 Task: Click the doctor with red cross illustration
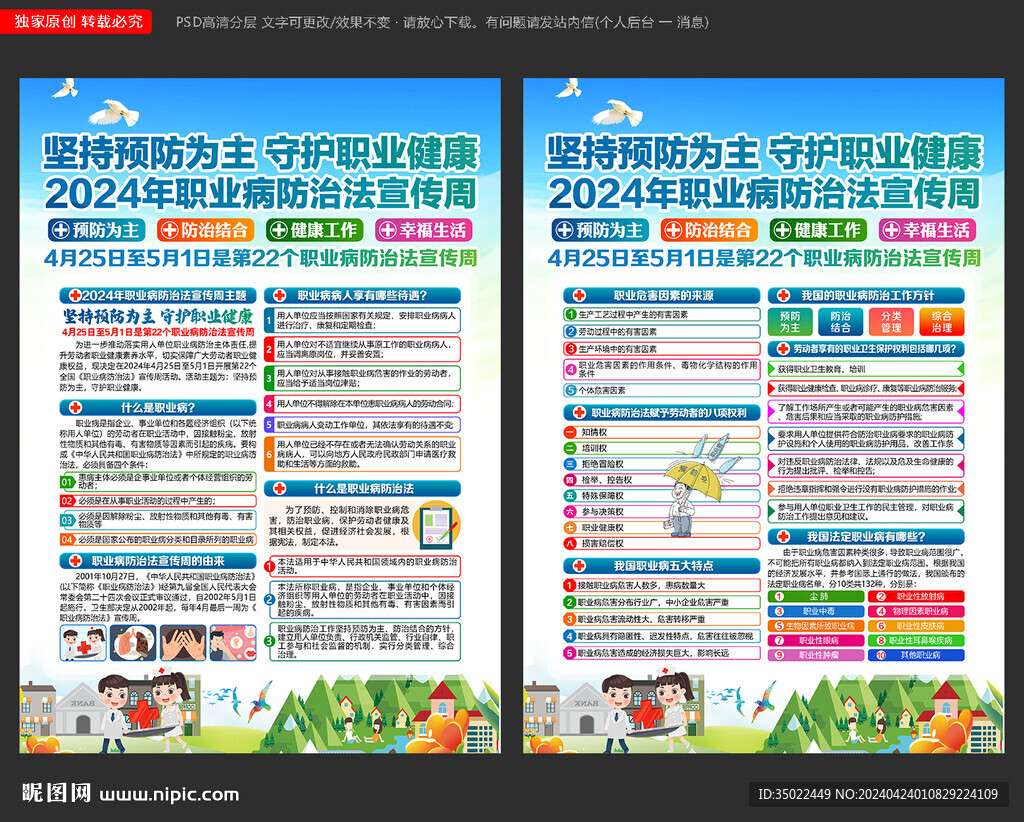click(84, 645)
